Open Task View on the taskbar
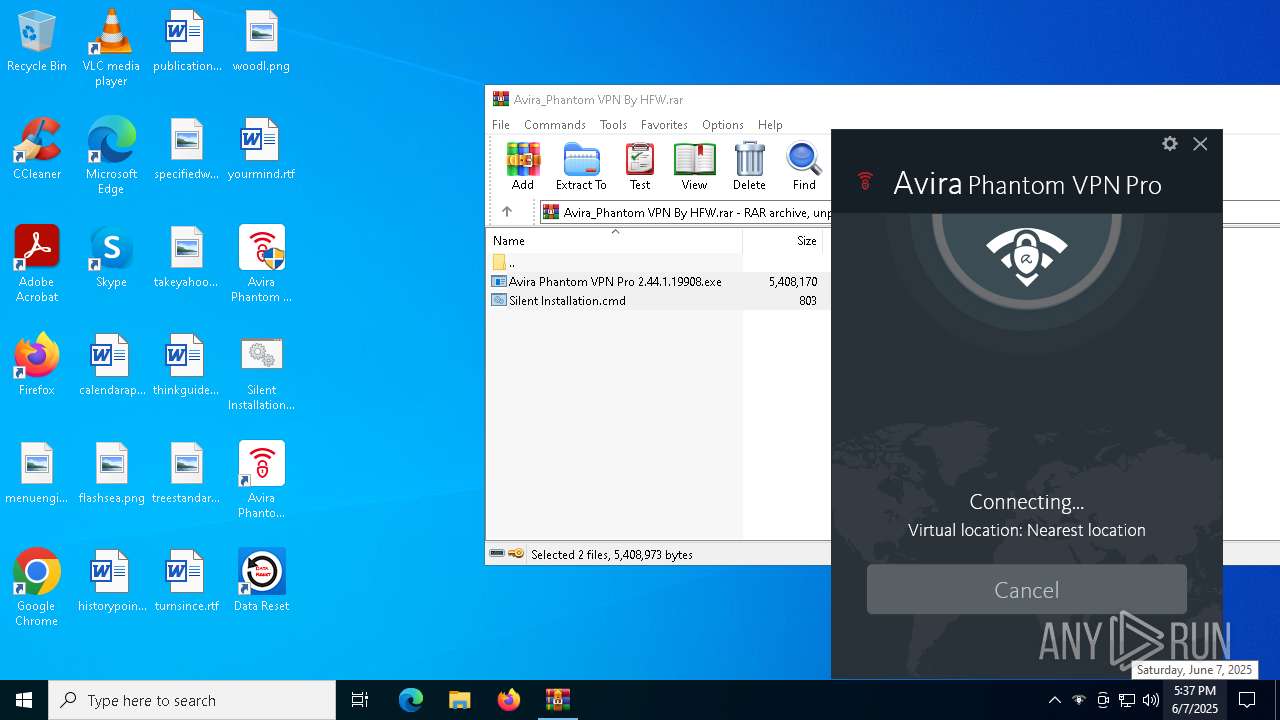1280x720 pixels. pyautogui.click(x=360, y=700)
